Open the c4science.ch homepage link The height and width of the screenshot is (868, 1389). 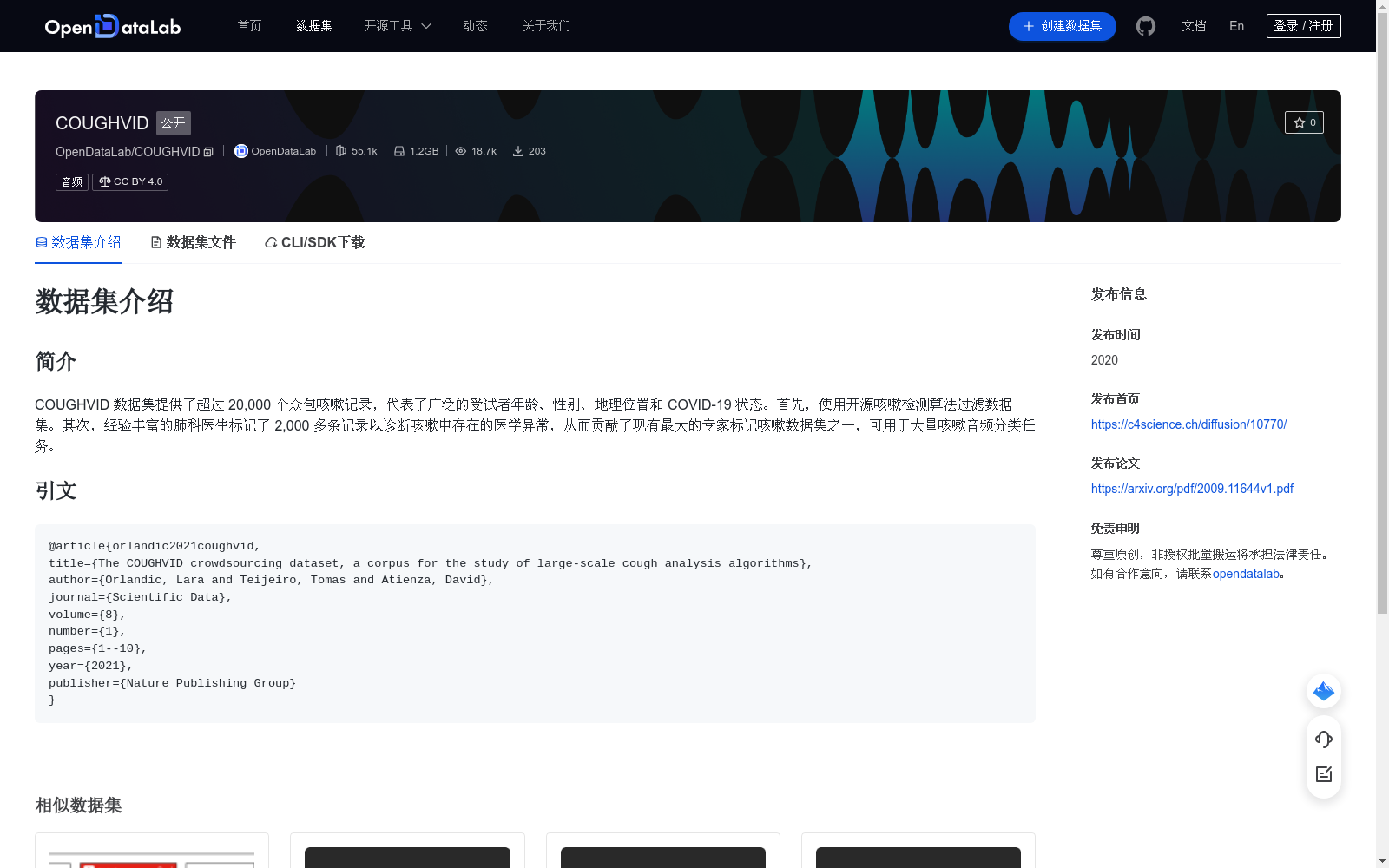tap(1188, 424)
